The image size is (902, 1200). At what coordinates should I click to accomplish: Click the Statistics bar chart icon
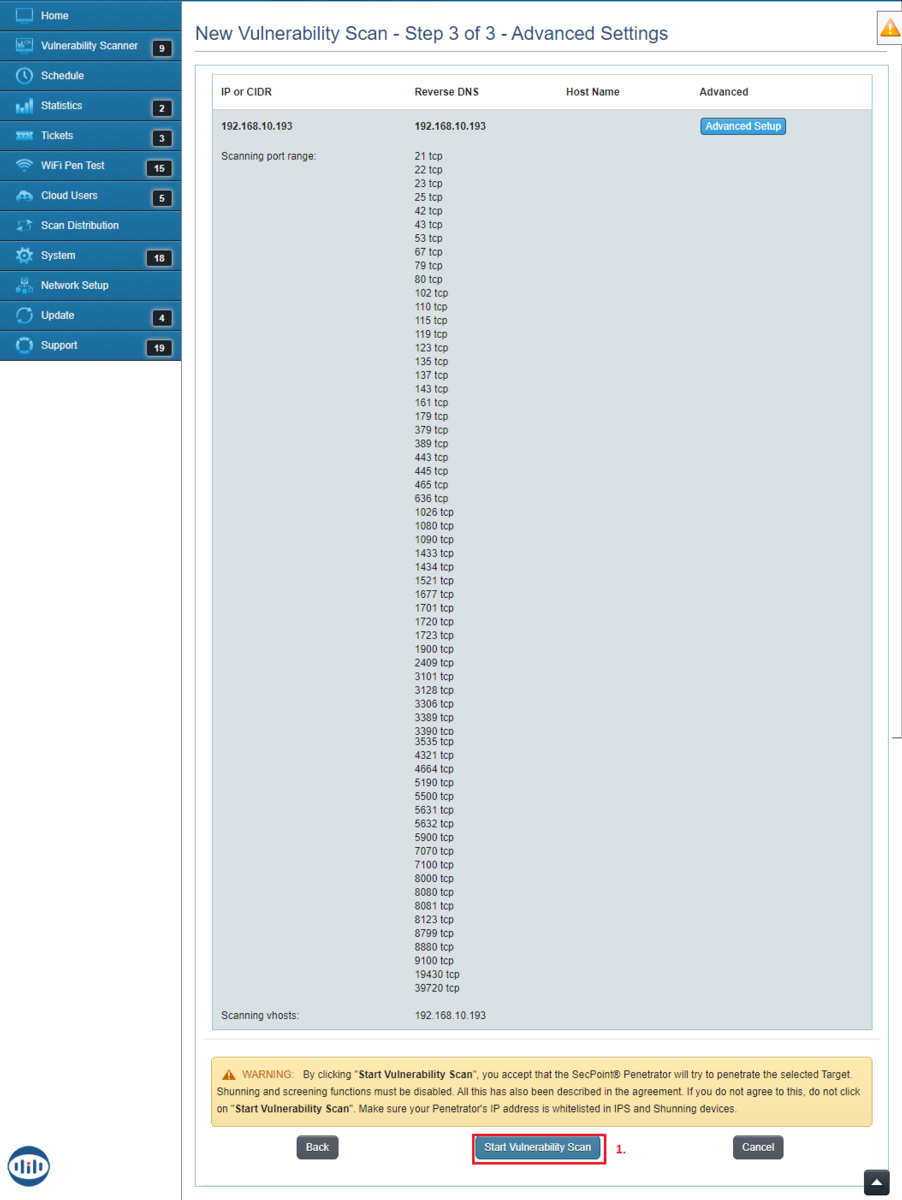[25, 106]
